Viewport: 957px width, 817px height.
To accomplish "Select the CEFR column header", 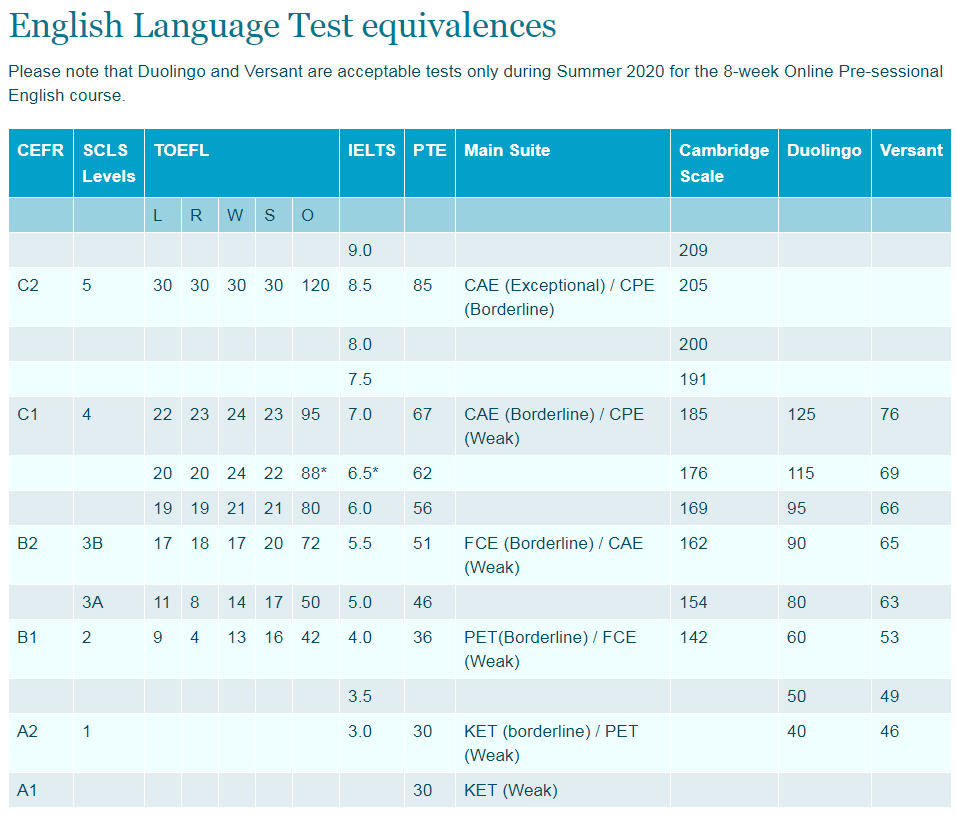I will 41,163.
